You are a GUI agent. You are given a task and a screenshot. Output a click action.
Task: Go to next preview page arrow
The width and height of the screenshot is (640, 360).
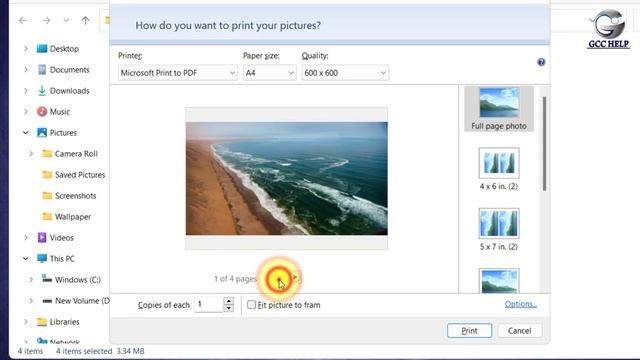coord(296,278)
